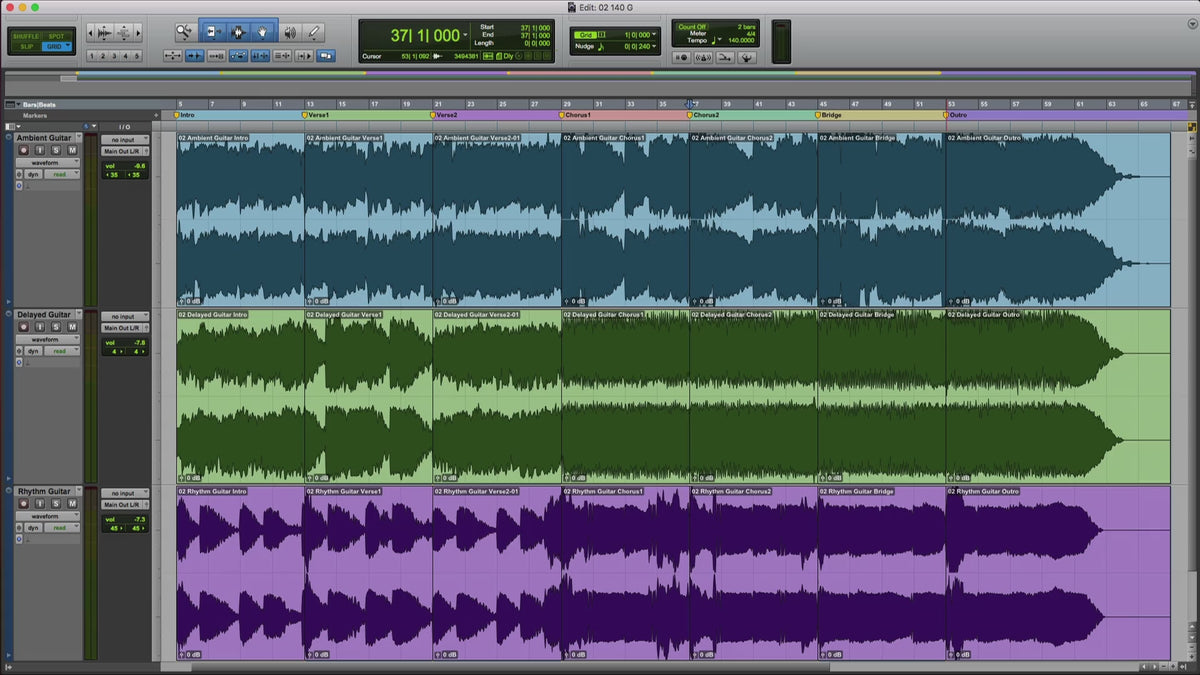Viewport: 1200px width, 675px height.
Task: Select the Zoomer tool
Action: coord(184,32)
